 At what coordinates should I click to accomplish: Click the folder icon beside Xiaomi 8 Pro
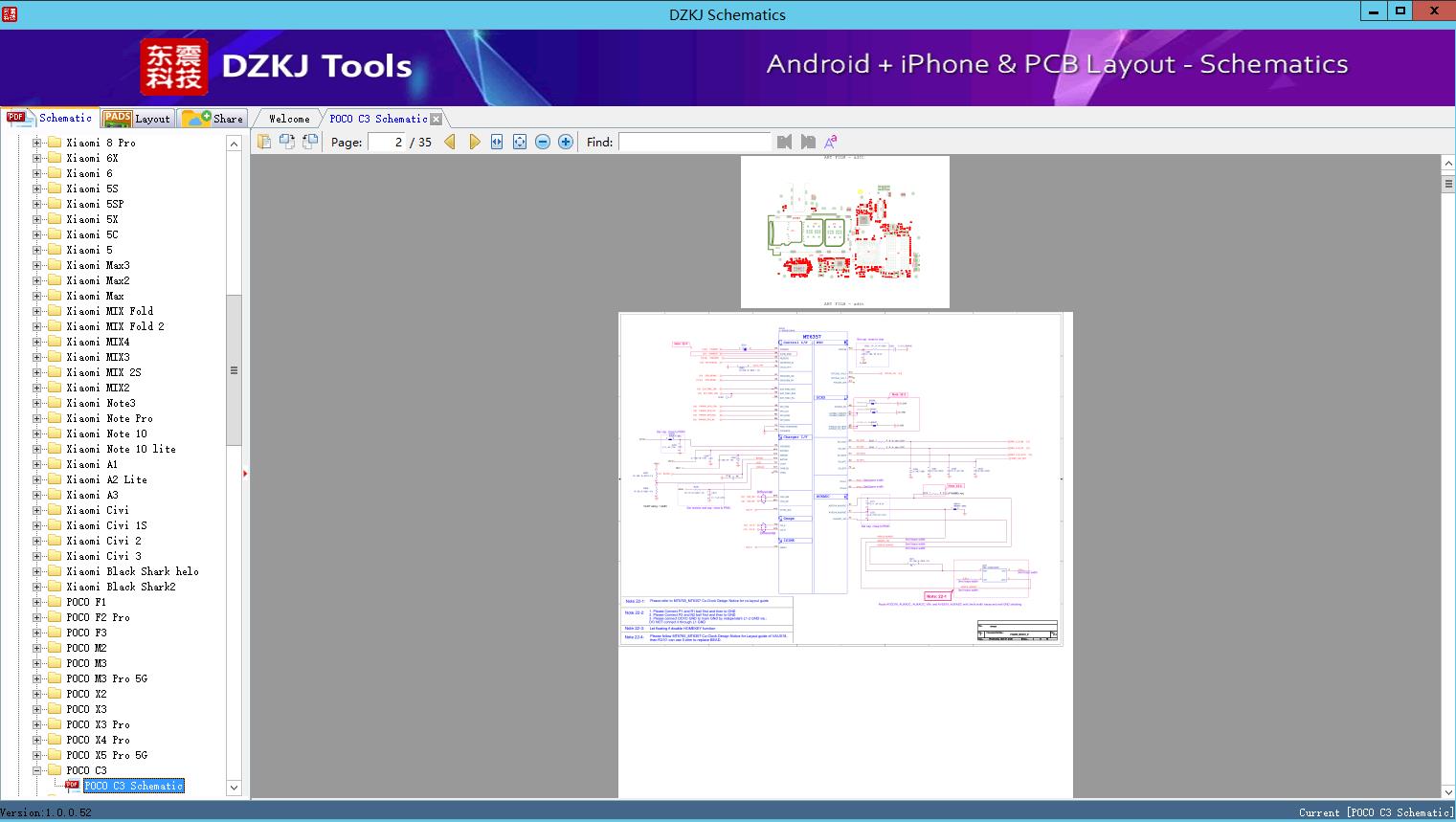[x=55, y=143]
